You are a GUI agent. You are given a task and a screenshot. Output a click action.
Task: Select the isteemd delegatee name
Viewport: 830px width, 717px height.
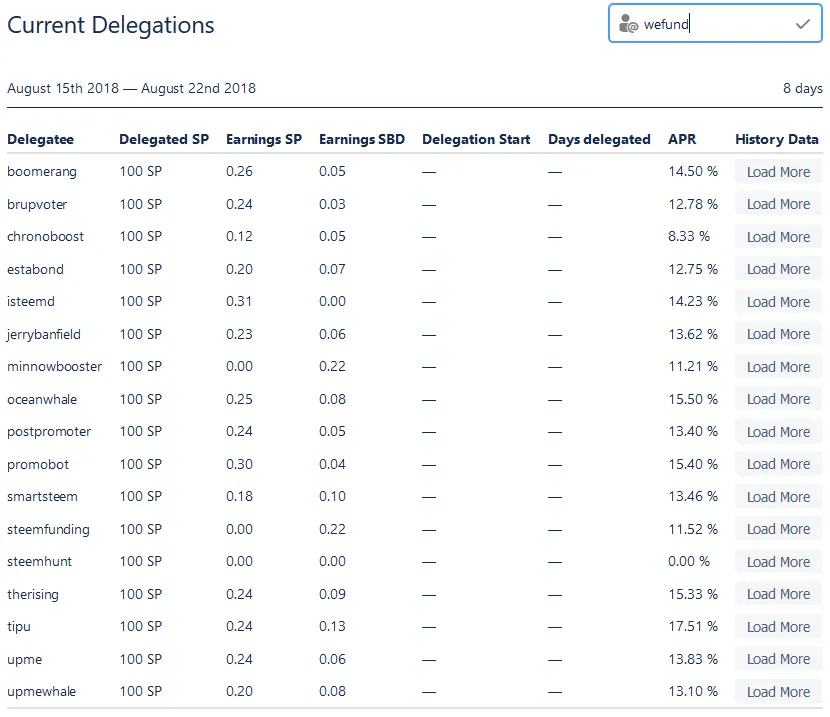coord(31,302)
